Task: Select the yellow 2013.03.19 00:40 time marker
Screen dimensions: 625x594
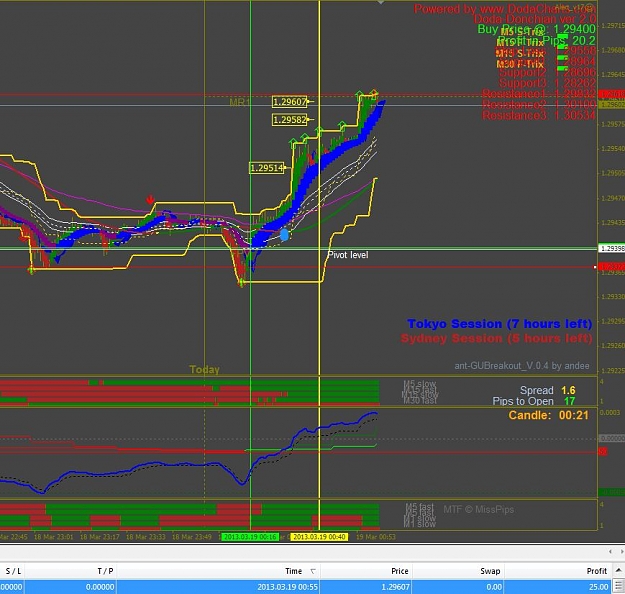Action: pos(319,537)
